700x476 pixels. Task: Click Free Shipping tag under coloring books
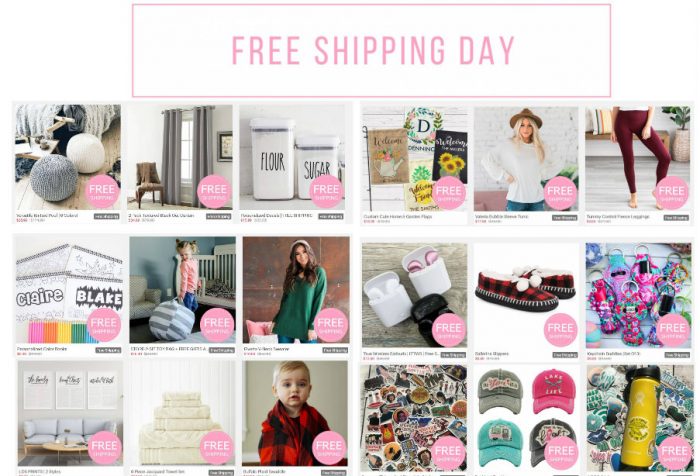(108, 351)
